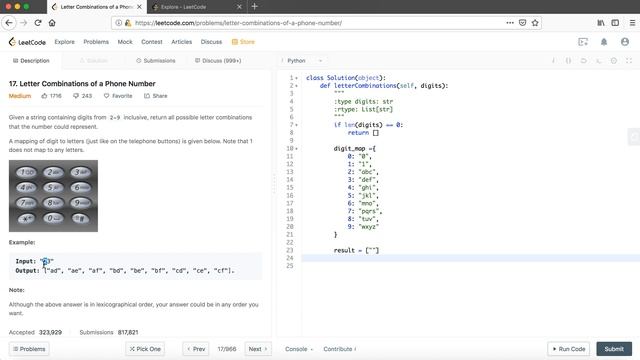Open page actions three-dots menu
This screenshot has height=360, width=640.
pyautogui.click(x=510, y=23)
